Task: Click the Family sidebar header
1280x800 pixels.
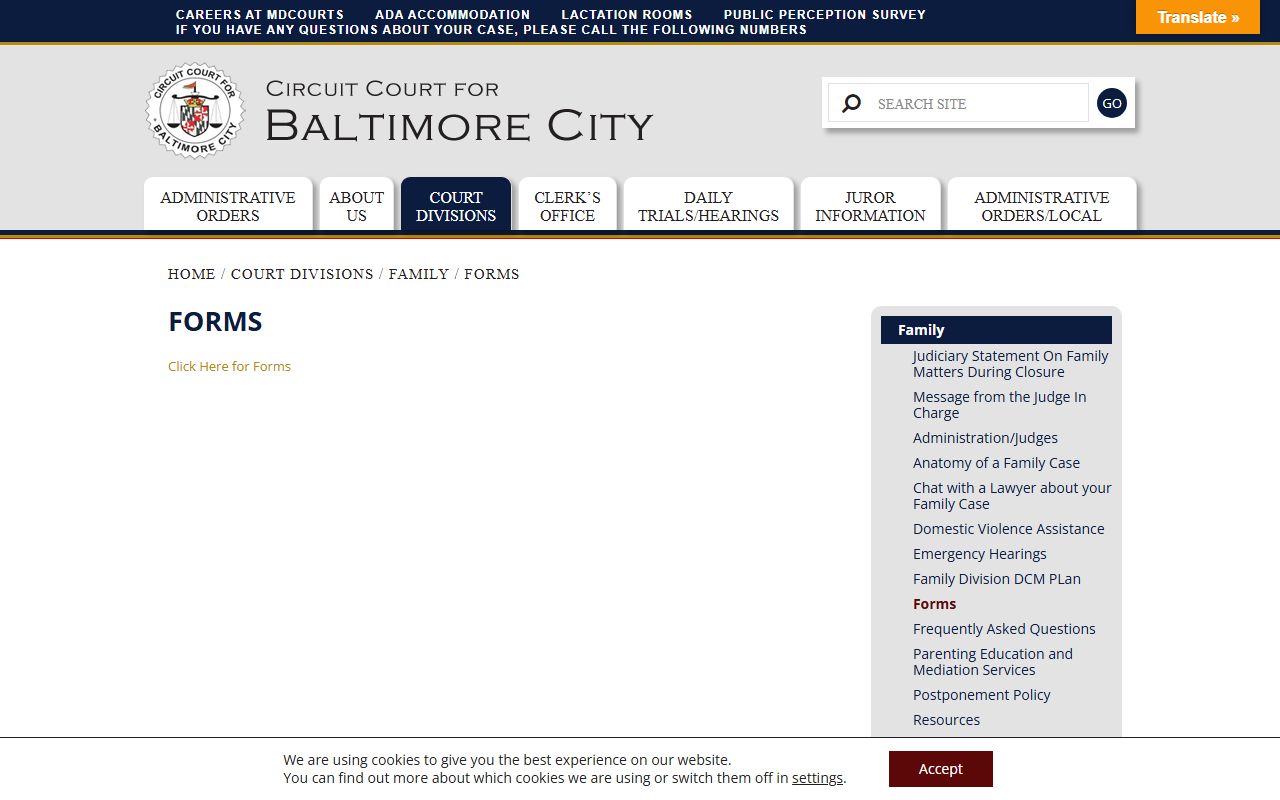Action: [x=996, y=330]
